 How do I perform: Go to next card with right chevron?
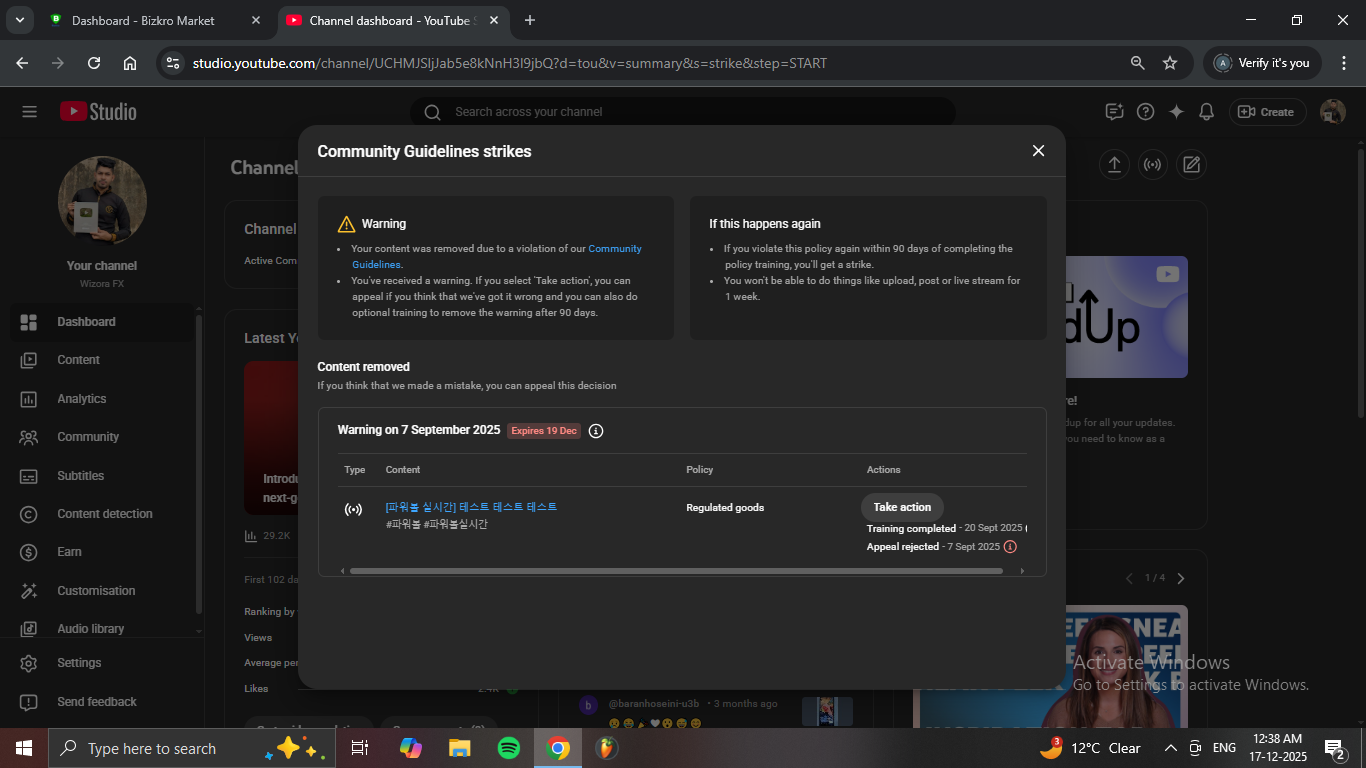pos(1181,578)
